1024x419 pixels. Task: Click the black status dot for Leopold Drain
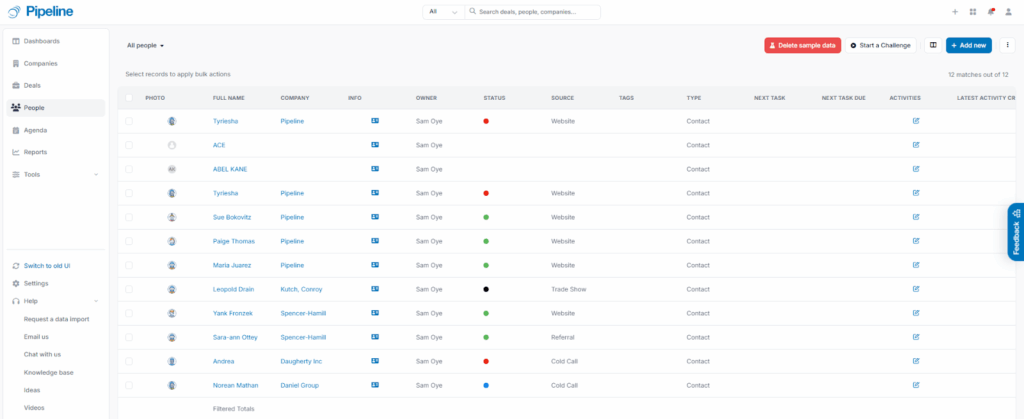(x=486, y=289)
